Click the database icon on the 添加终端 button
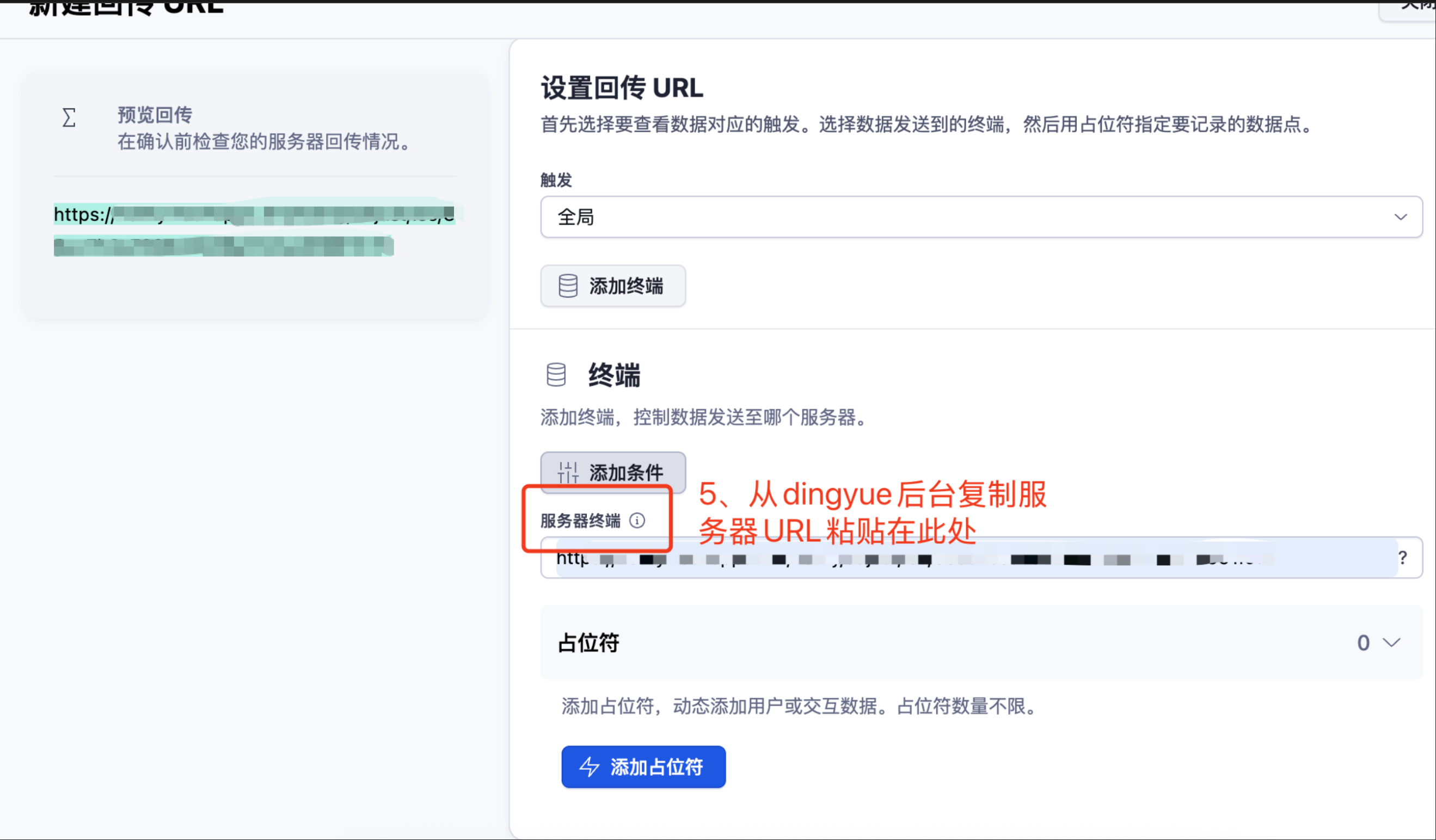 coord(568,286)
